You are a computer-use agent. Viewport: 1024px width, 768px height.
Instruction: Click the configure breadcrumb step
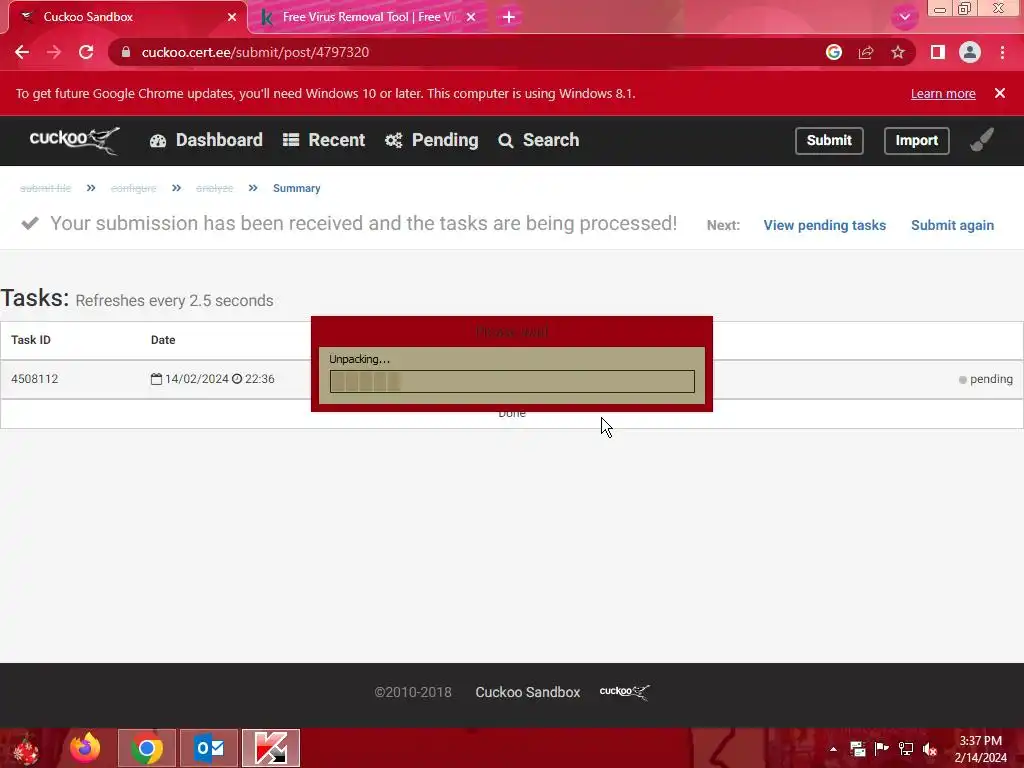pos(133,188)
